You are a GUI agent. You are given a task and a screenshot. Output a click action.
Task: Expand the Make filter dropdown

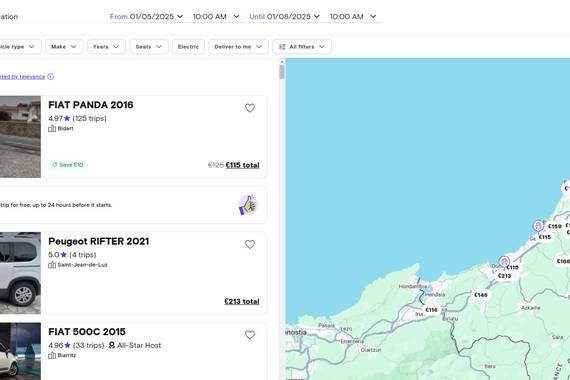[x=64, y=47]
